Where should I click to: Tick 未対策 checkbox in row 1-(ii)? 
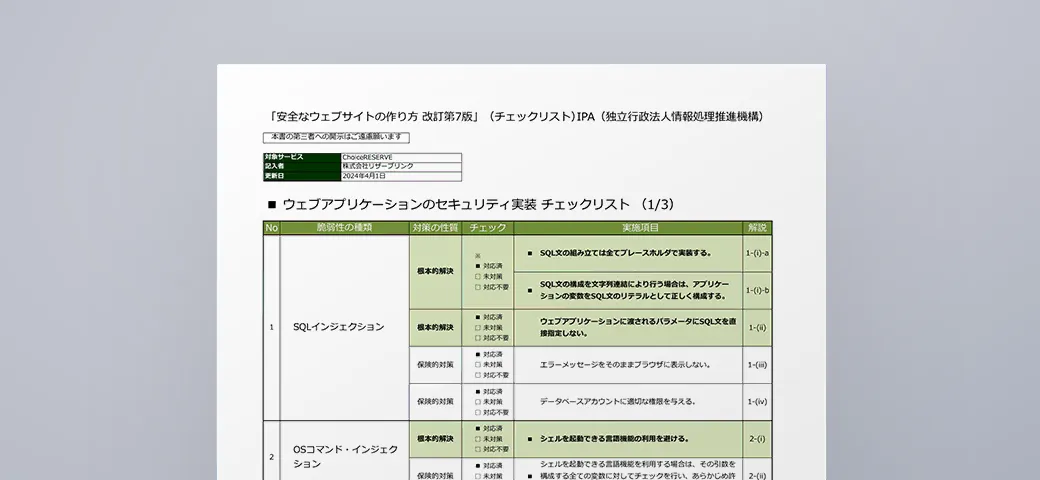point(478,327)
